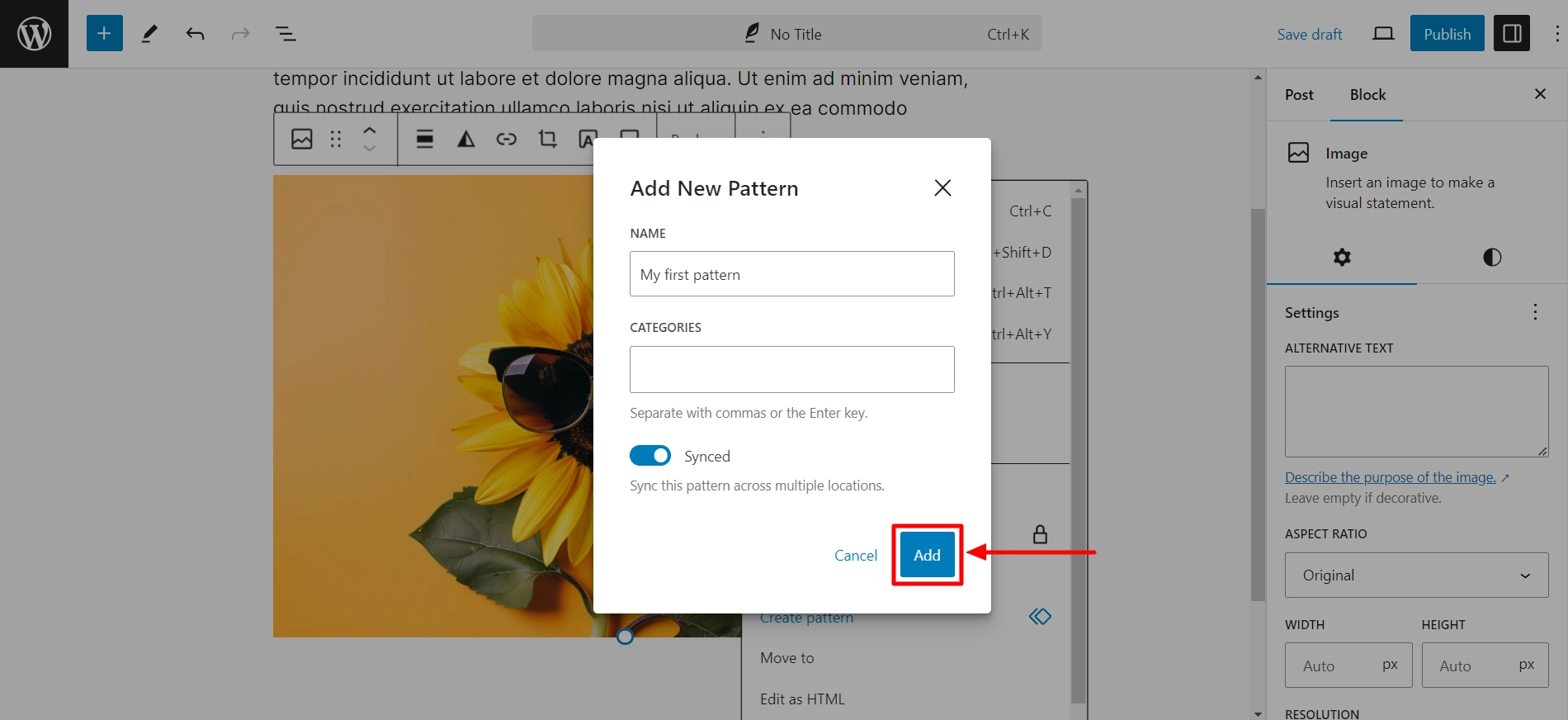Select Create pattern menu item
The width and height of the screenshot is (1568, 720).
(x=905, y=618)
